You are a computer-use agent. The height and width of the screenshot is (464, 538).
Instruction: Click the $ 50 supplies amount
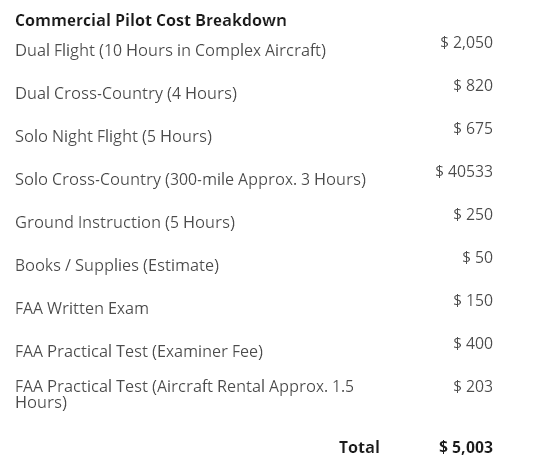[477, 257]
